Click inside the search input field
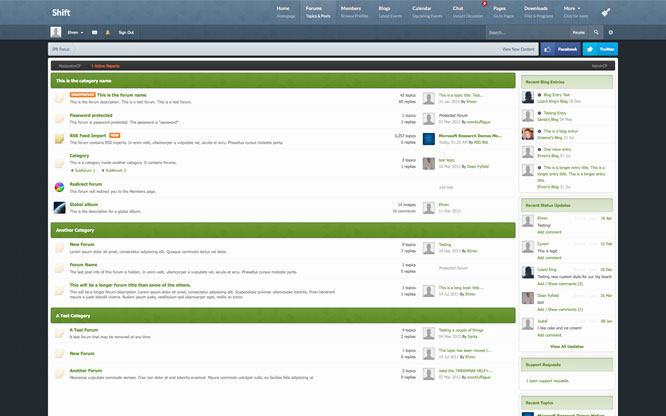The height and width of the screenshot is (416, 666). (x=526, y=32)
